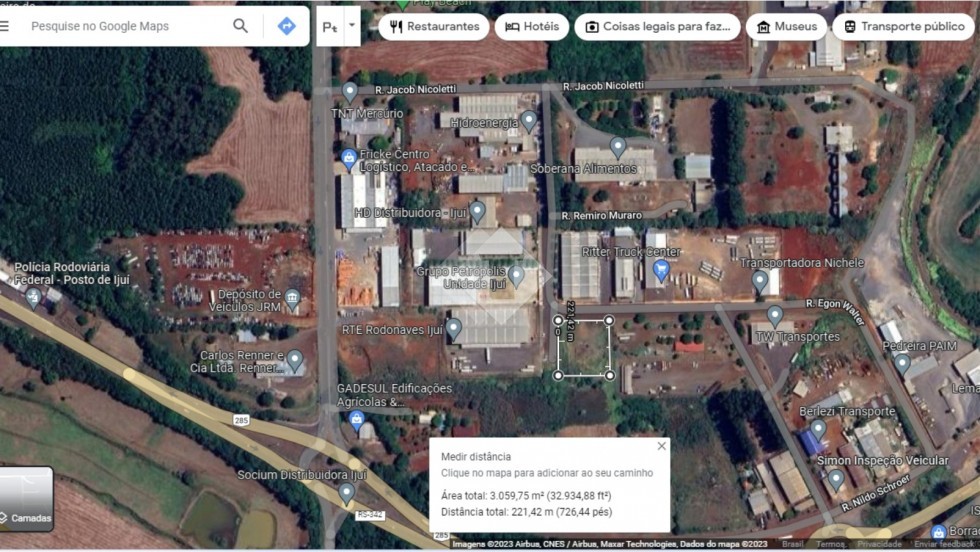Screen dimensions: 980x552
Task: Click the Enviar feedback footer link
Action: pos(945,544)
